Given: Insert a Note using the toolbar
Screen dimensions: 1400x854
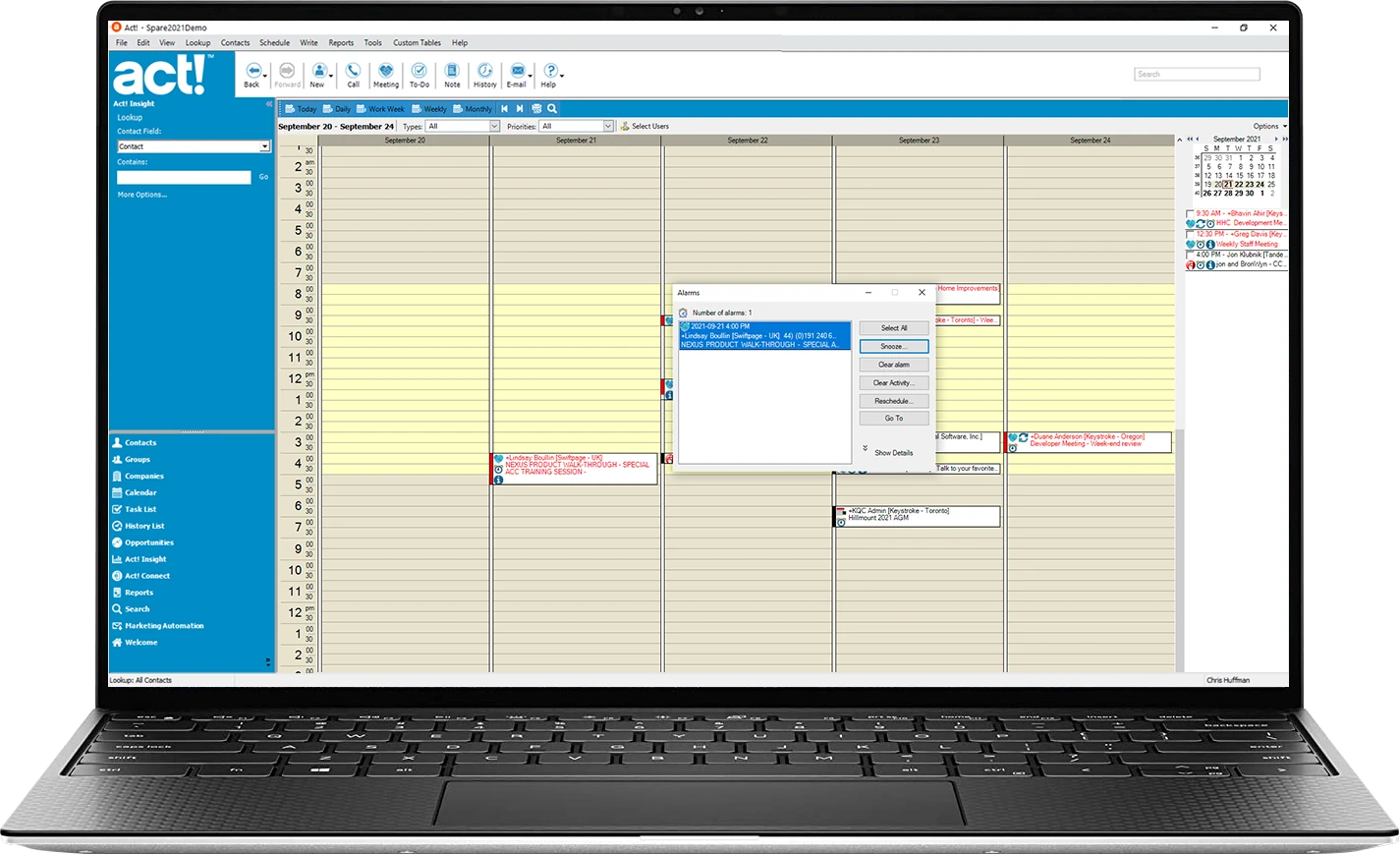Looking at the screenshot, I should [x=452, y=75].
